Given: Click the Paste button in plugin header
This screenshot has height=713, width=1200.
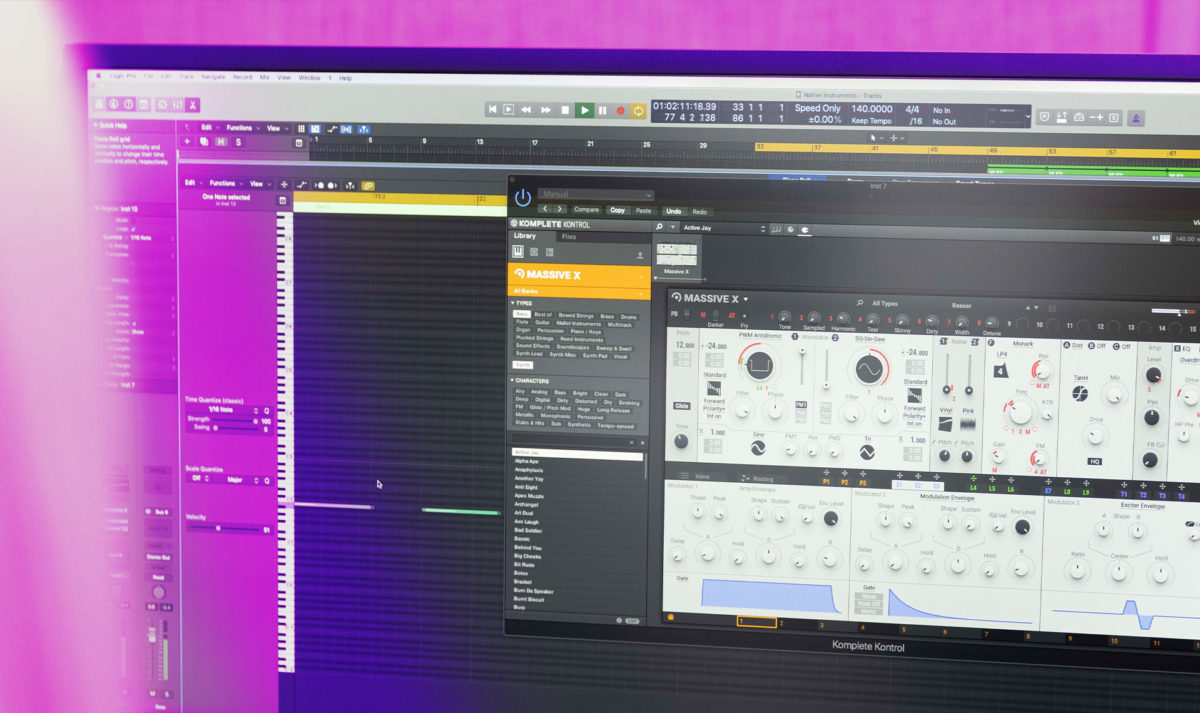Looking at the screenshot, I should click(x=643, y=210).
